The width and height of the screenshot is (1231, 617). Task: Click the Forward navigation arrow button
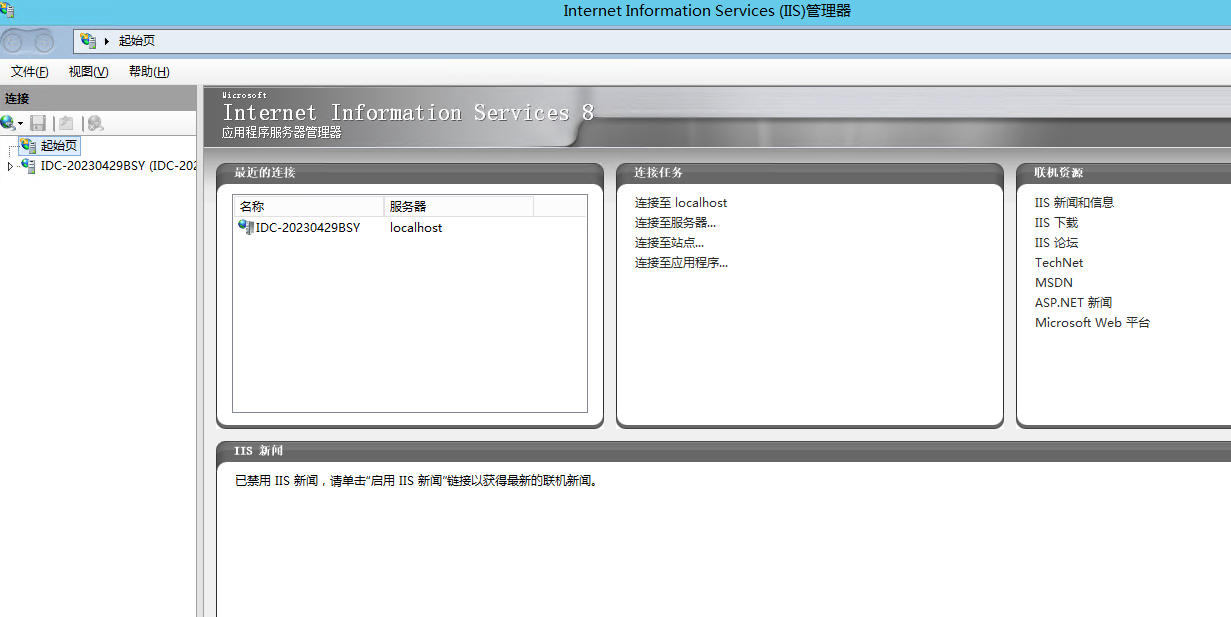coord(42,42)
